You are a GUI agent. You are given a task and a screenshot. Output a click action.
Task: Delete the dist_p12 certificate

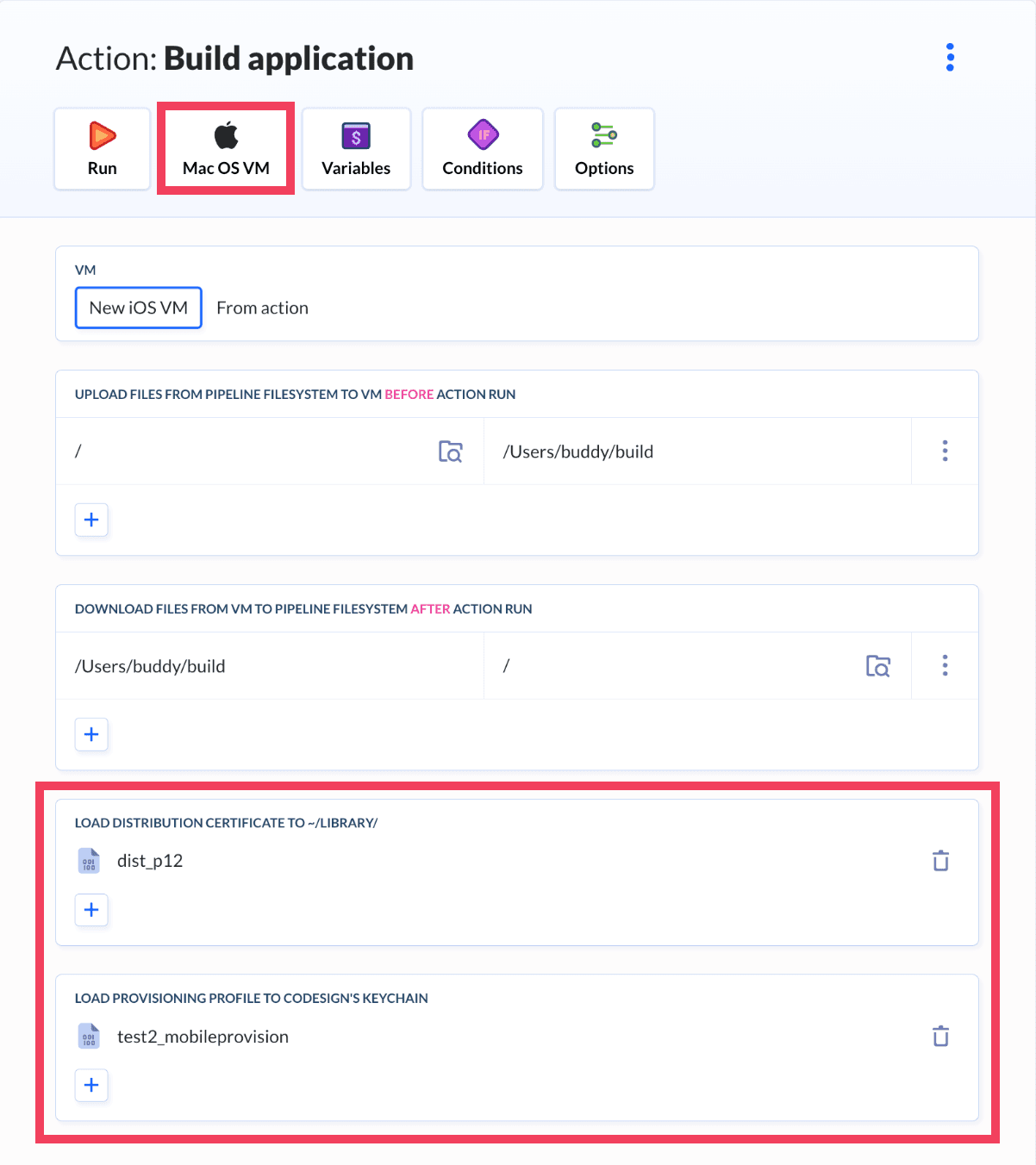click(x=940, y=861)
